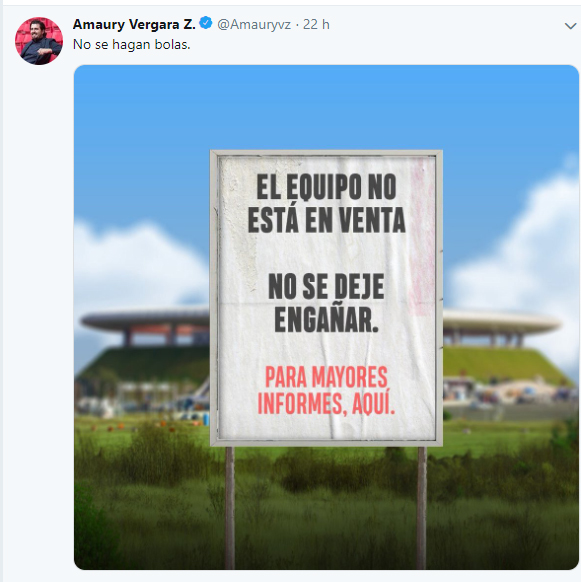The height and width of the screenshot is (582, 581).
Task: Click the @Amauryvz handle
Action: [x=254, y=24]
